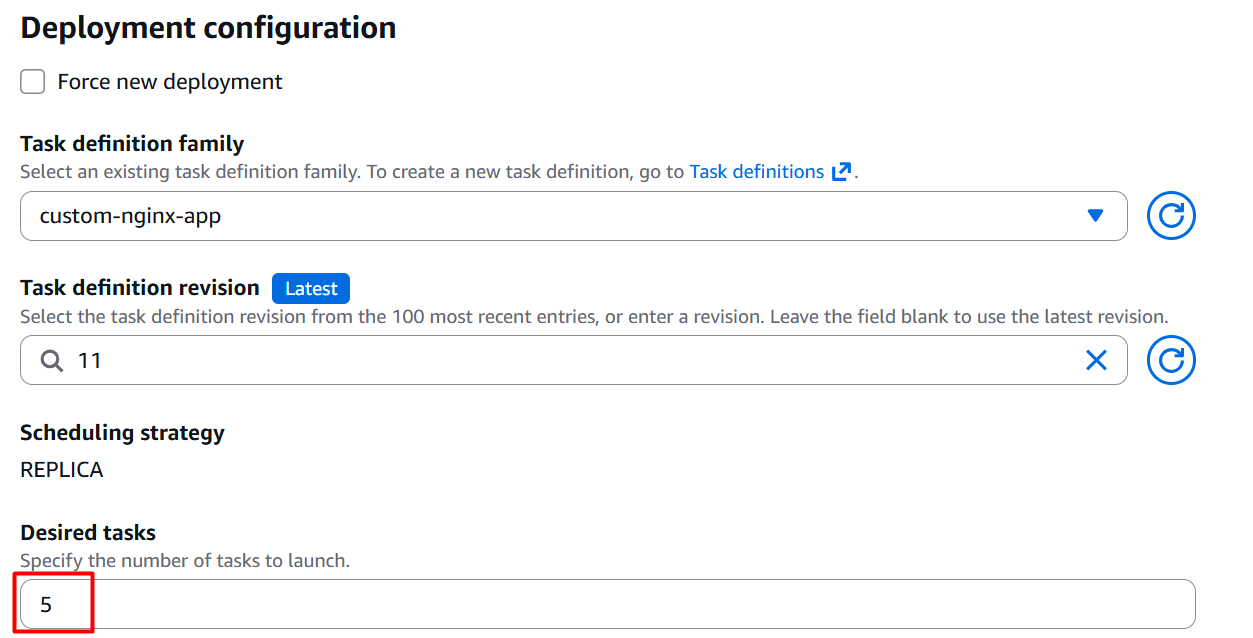
Task: Open the custom-nginx-app task family dropdown
Action: pos(560,216)
